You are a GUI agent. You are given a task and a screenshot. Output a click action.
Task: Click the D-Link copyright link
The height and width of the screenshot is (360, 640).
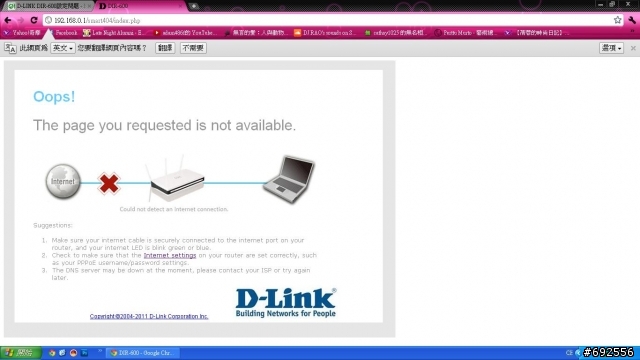149,316
